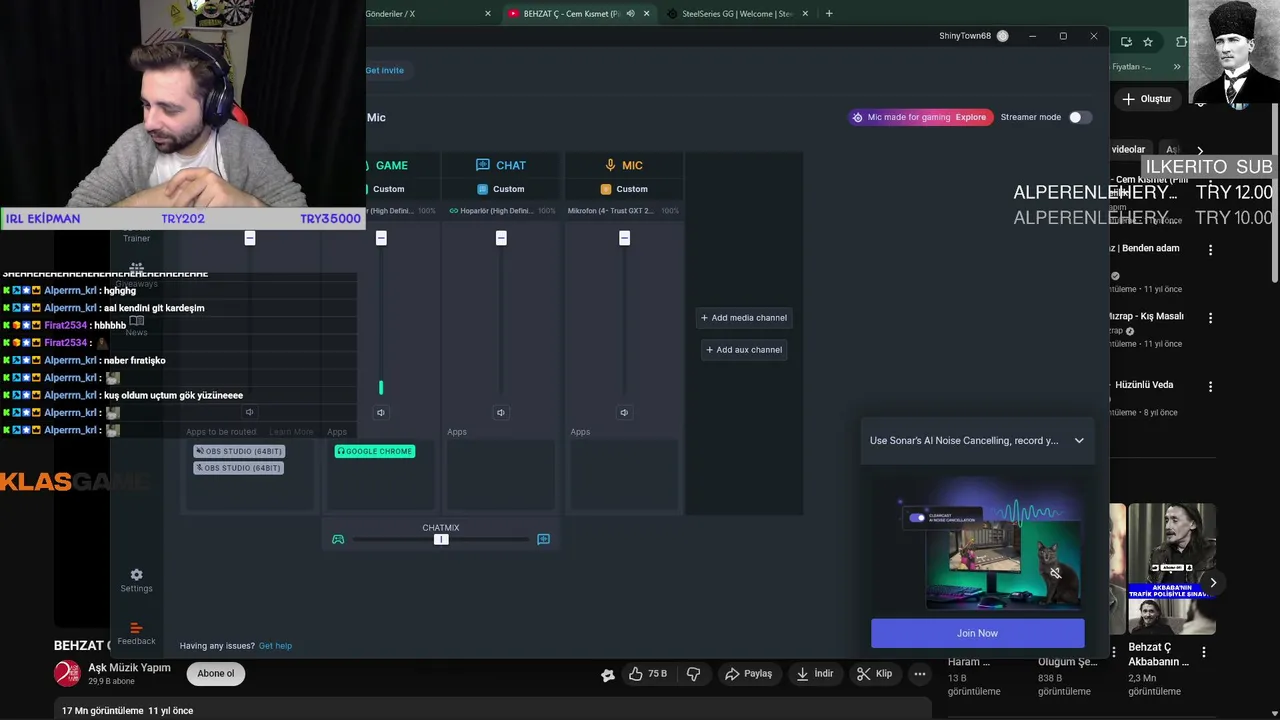Open MIC channel Custom preset dropdown
Image resolution: width=1280 pixels, height=720 pixels.
coord(624,189)
